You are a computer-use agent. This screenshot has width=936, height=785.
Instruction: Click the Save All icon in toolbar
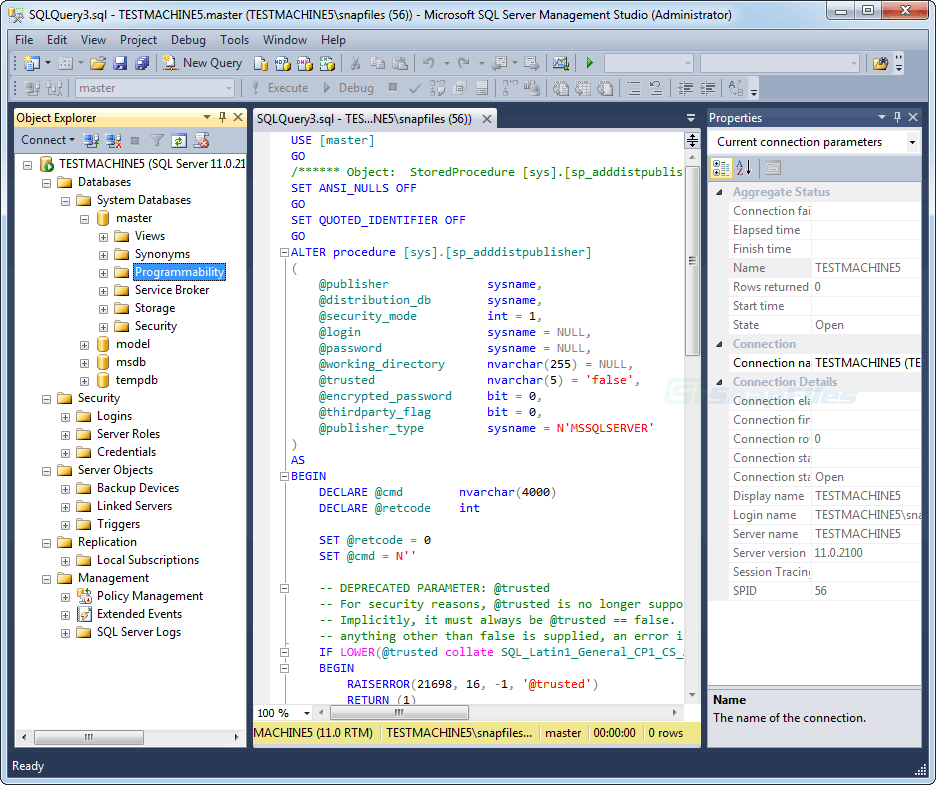point(142,63)
